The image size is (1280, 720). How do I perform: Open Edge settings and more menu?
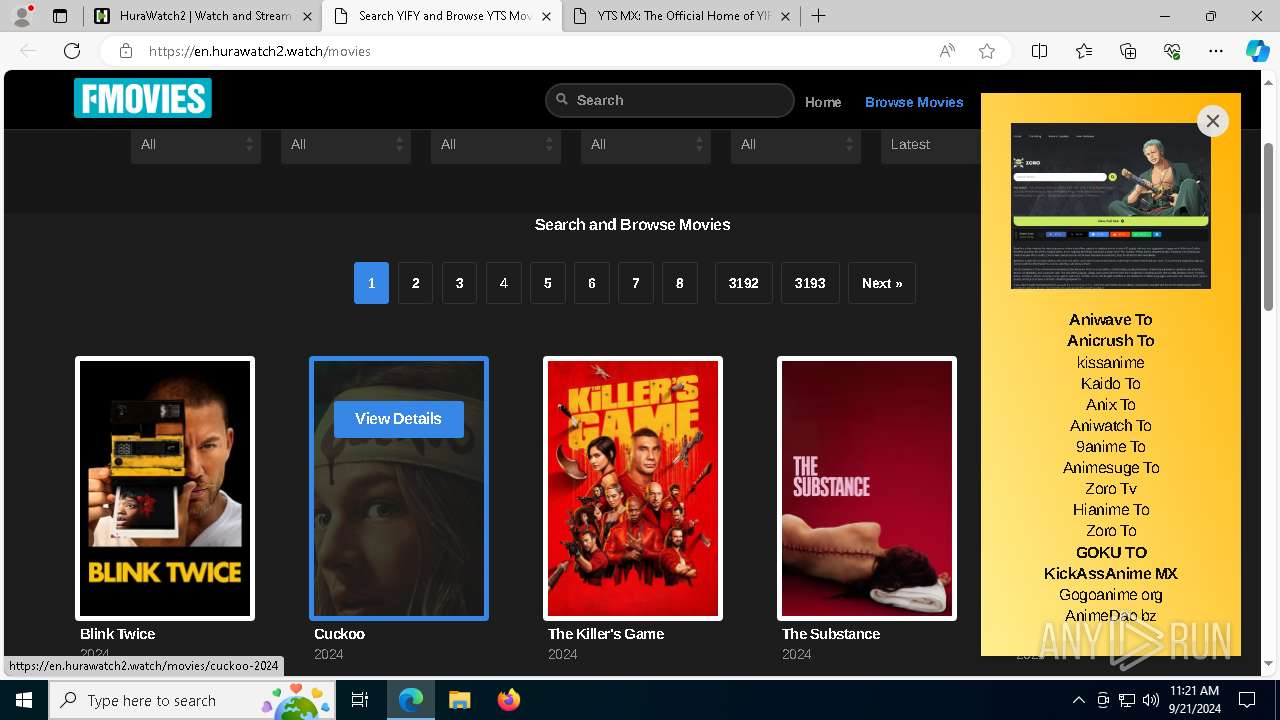pos(1216,51)
